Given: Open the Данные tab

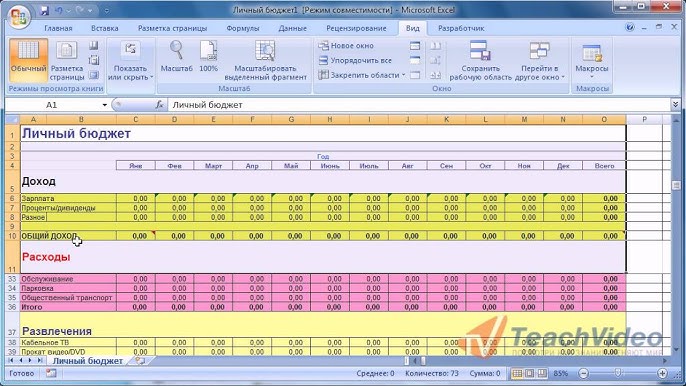Looking at the screenshot, I should pos(292,28).
